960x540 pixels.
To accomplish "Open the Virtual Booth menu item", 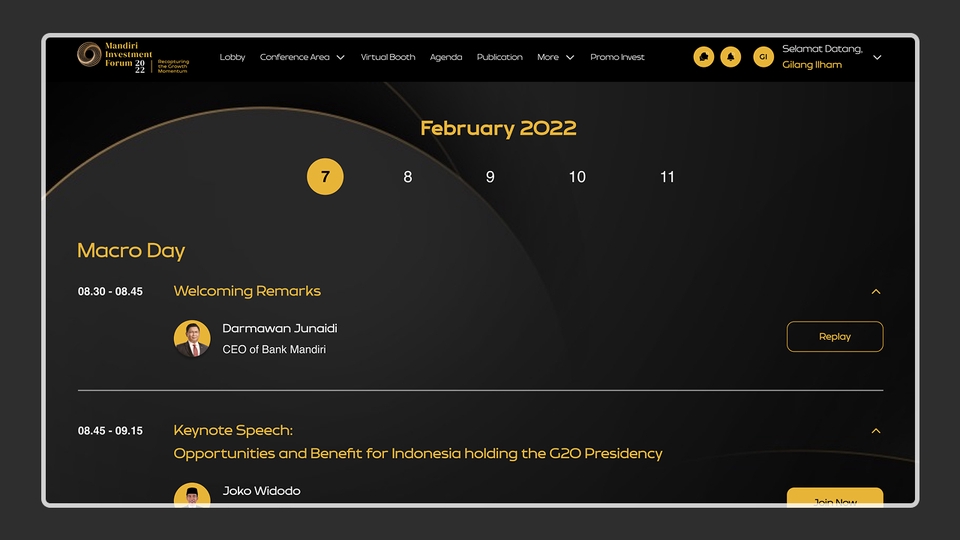I will tap(388, 57).
